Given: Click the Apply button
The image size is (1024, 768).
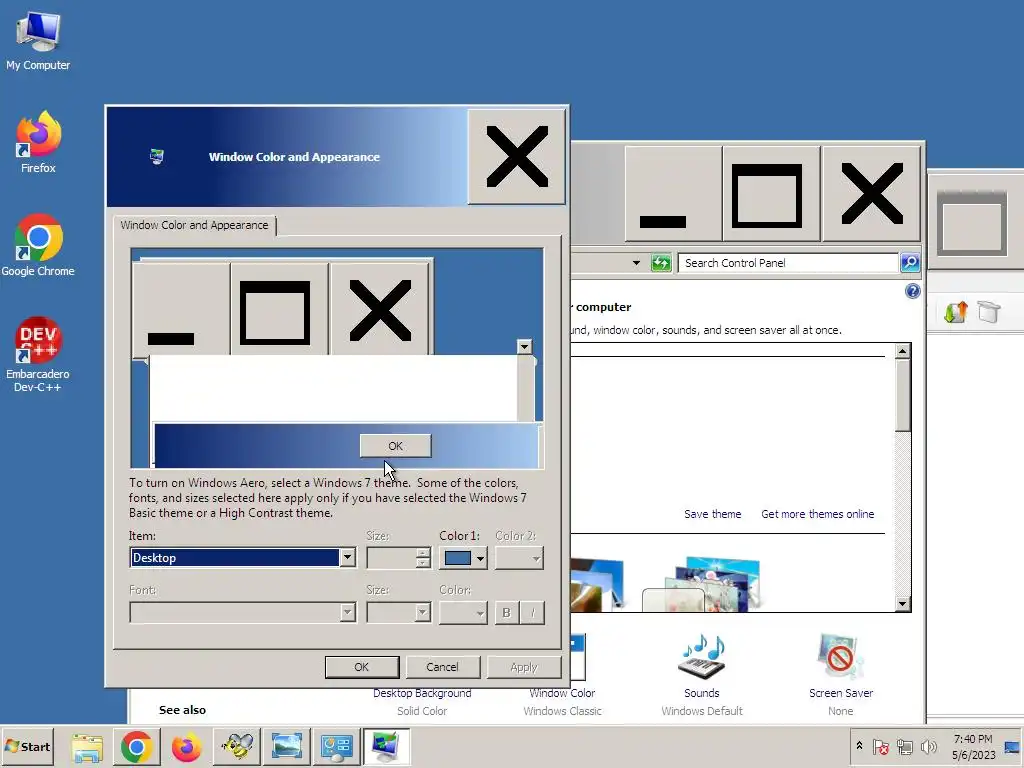Looking at the screenshot, I should 524,667.
